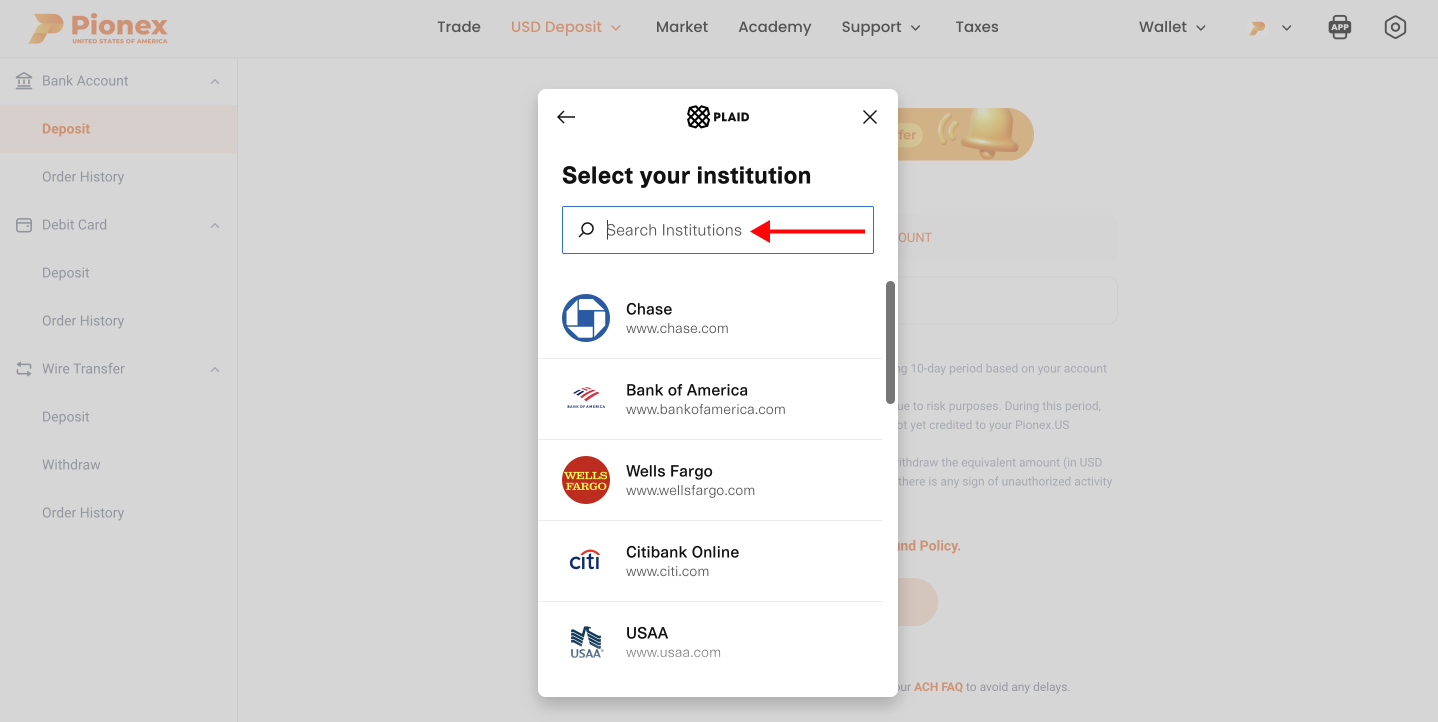Collapse the Wire Transfer sidebar section

215,369
